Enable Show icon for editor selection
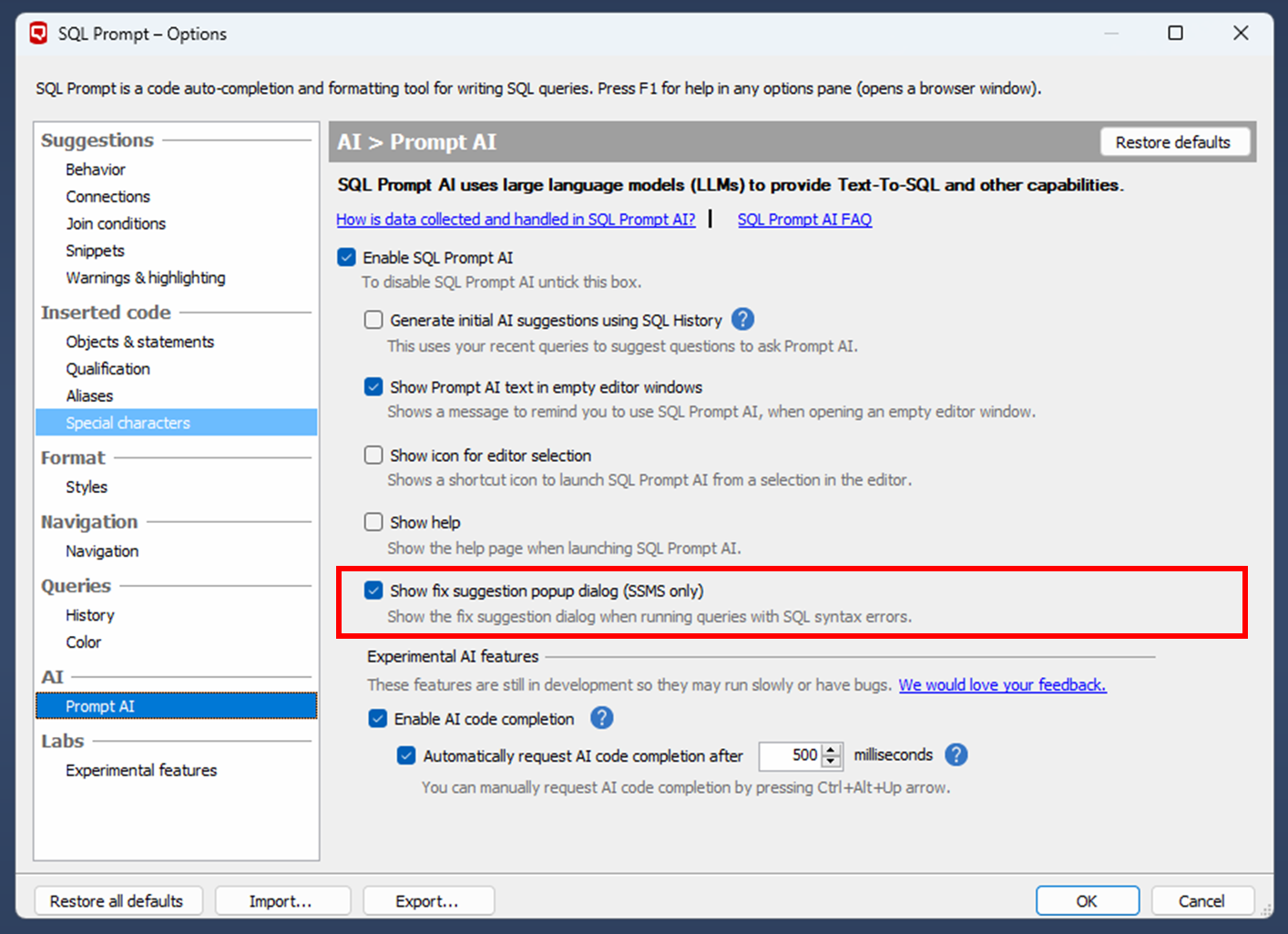The height and width of the screenshot is (934, 1288). 373,455
